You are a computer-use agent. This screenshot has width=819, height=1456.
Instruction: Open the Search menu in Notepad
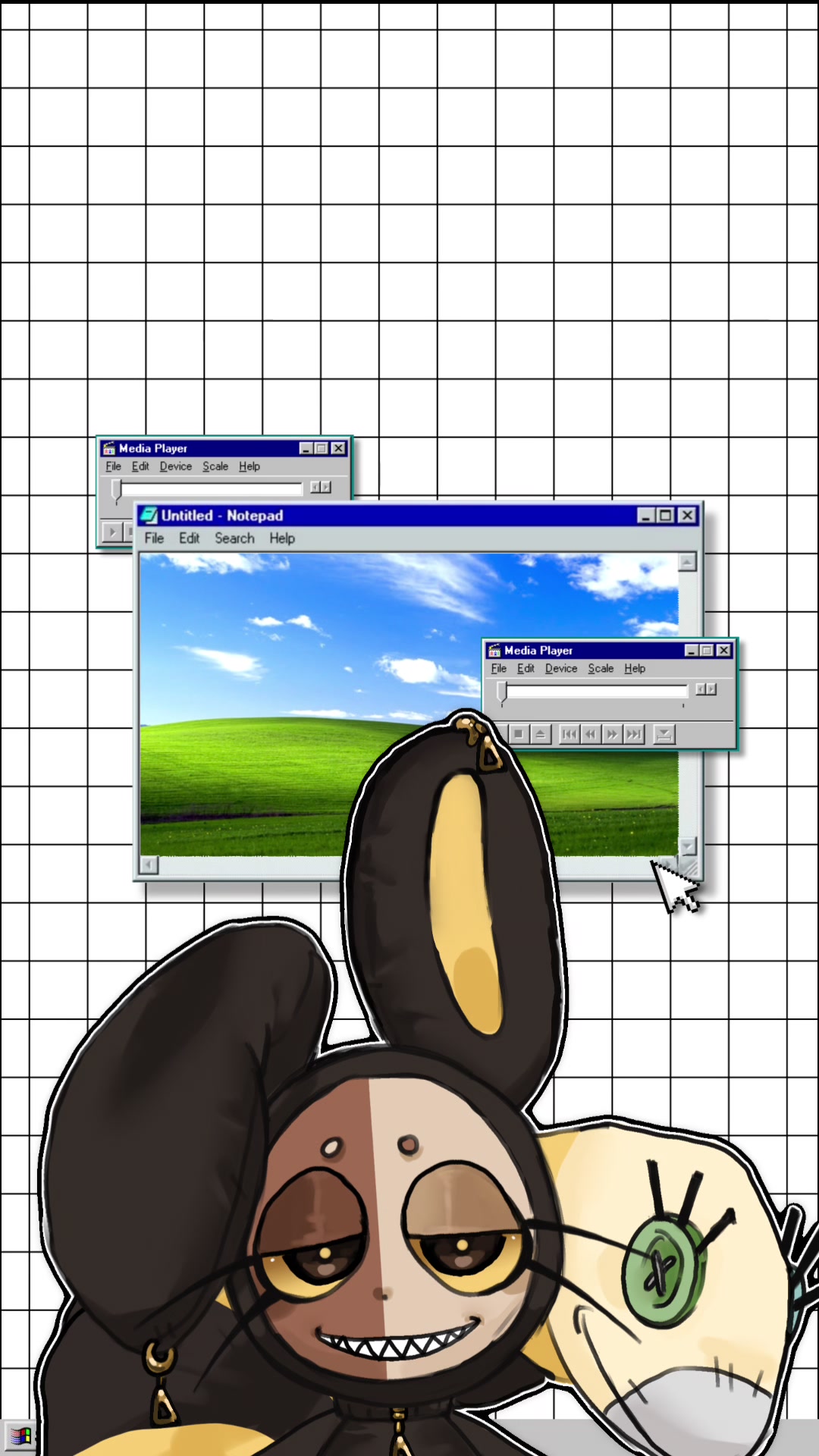click(234, 538)
